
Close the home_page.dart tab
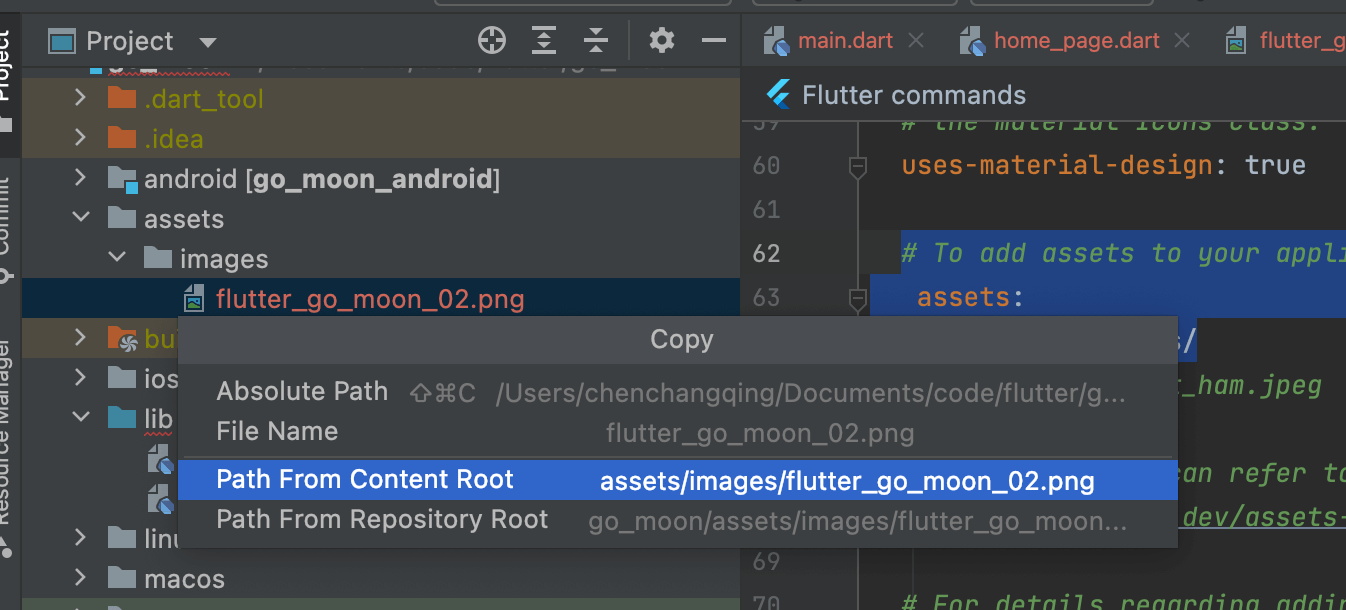coord(1183,41)
